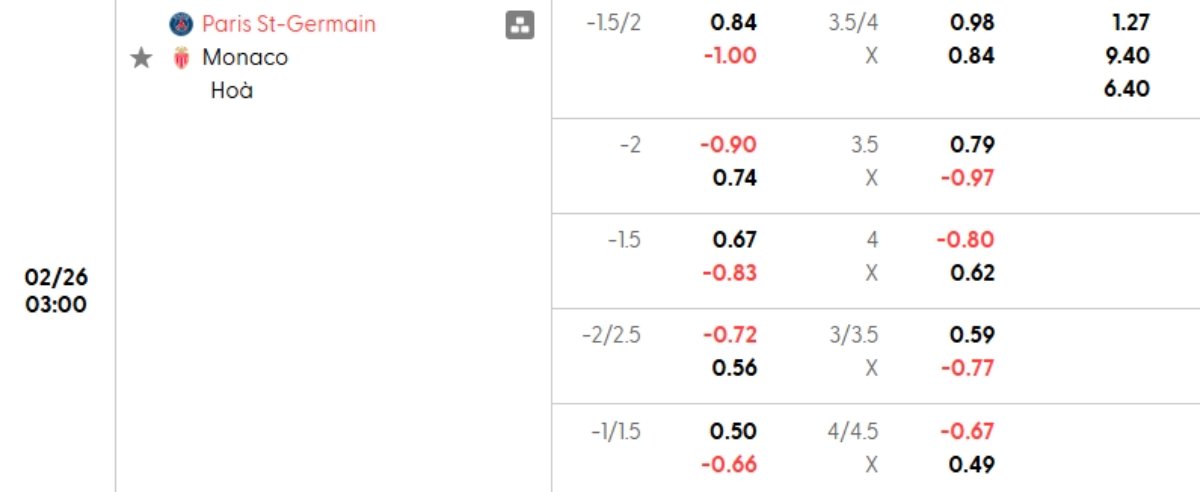Select -0.72 odds on the -2/2.5 handicap

729,335
